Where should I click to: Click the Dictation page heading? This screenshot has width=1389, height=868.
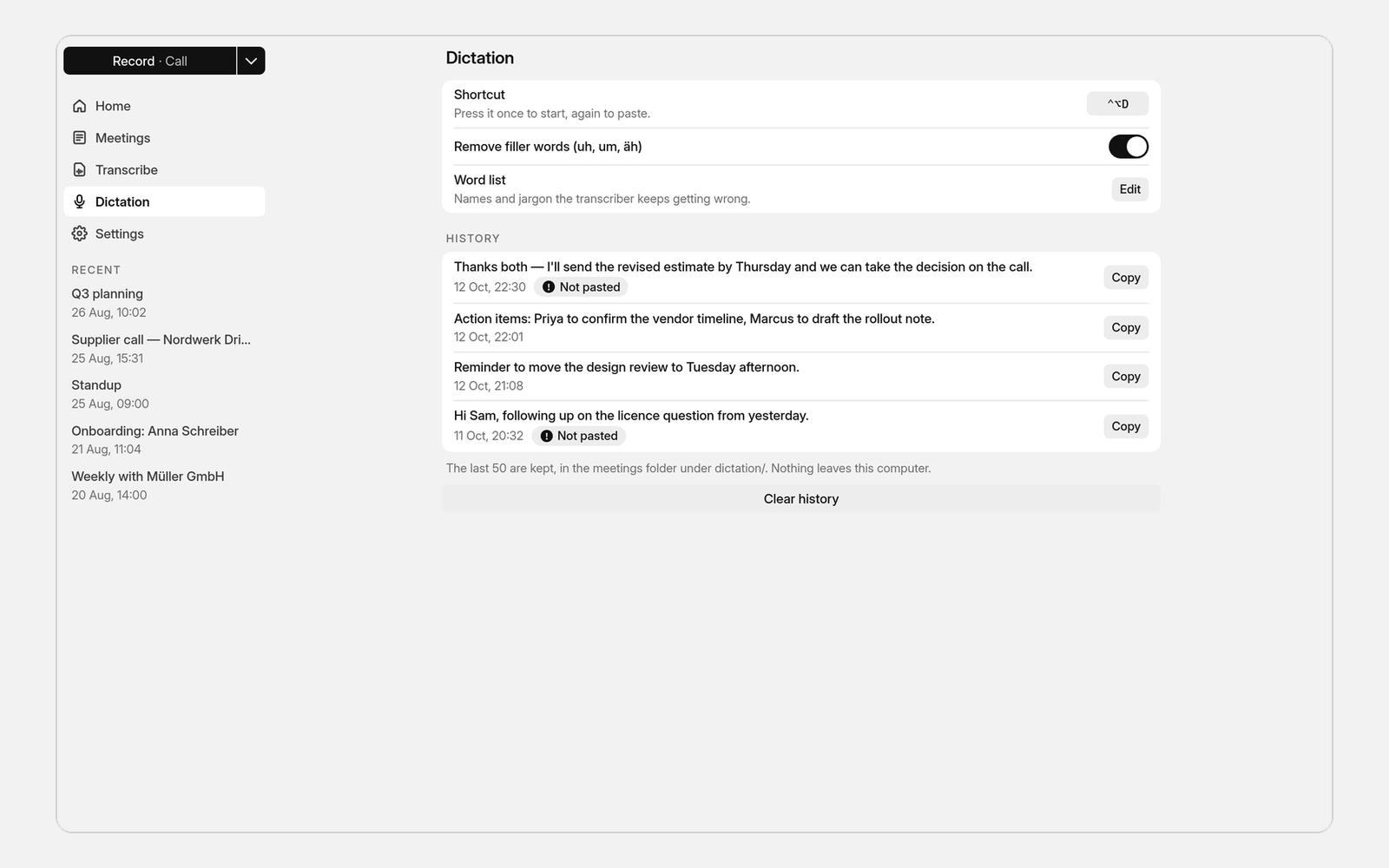480,58
